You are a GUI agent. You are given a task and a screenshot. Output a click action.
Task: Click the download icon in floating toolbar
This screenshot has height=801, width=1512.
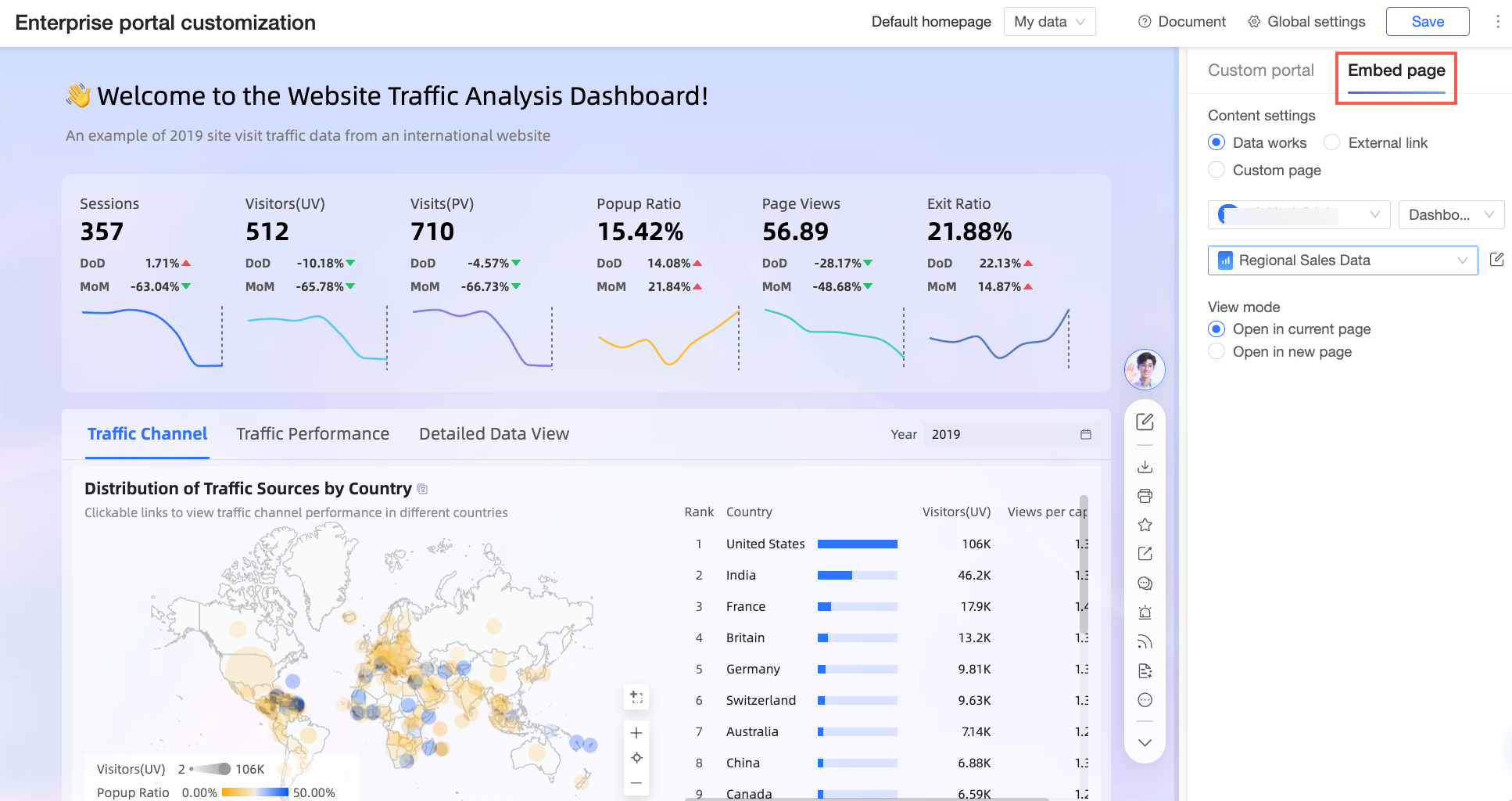coord(1145,467)
